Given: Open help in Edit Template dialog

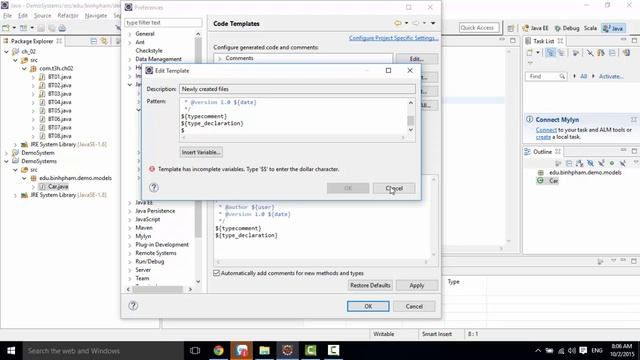Looking at the screenshot, I should (x=154, y=187).
